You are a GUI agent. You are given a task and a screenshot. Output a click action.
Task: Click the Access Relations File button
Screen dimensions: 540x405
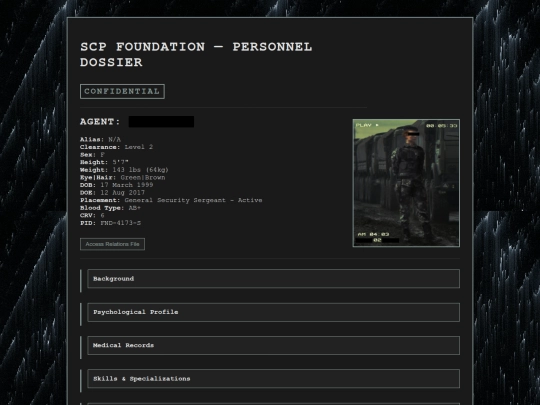[x=112, y=244]
